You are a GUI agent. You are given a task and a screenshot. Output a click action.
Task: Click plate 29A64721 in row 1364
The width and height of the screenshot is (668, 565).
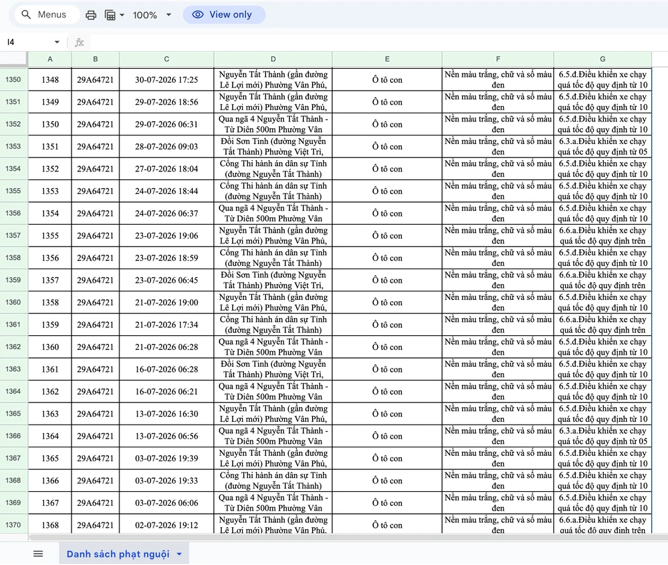pyautogui.click(x=95, y=392)
